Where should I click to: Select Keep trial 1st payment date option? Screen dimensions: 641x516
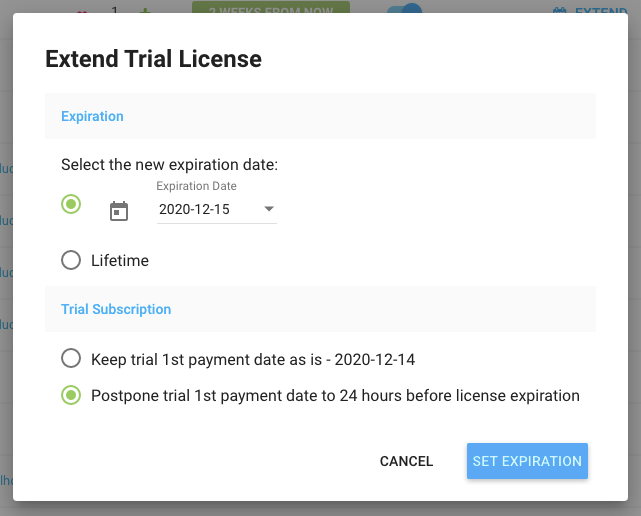[71, 358]
